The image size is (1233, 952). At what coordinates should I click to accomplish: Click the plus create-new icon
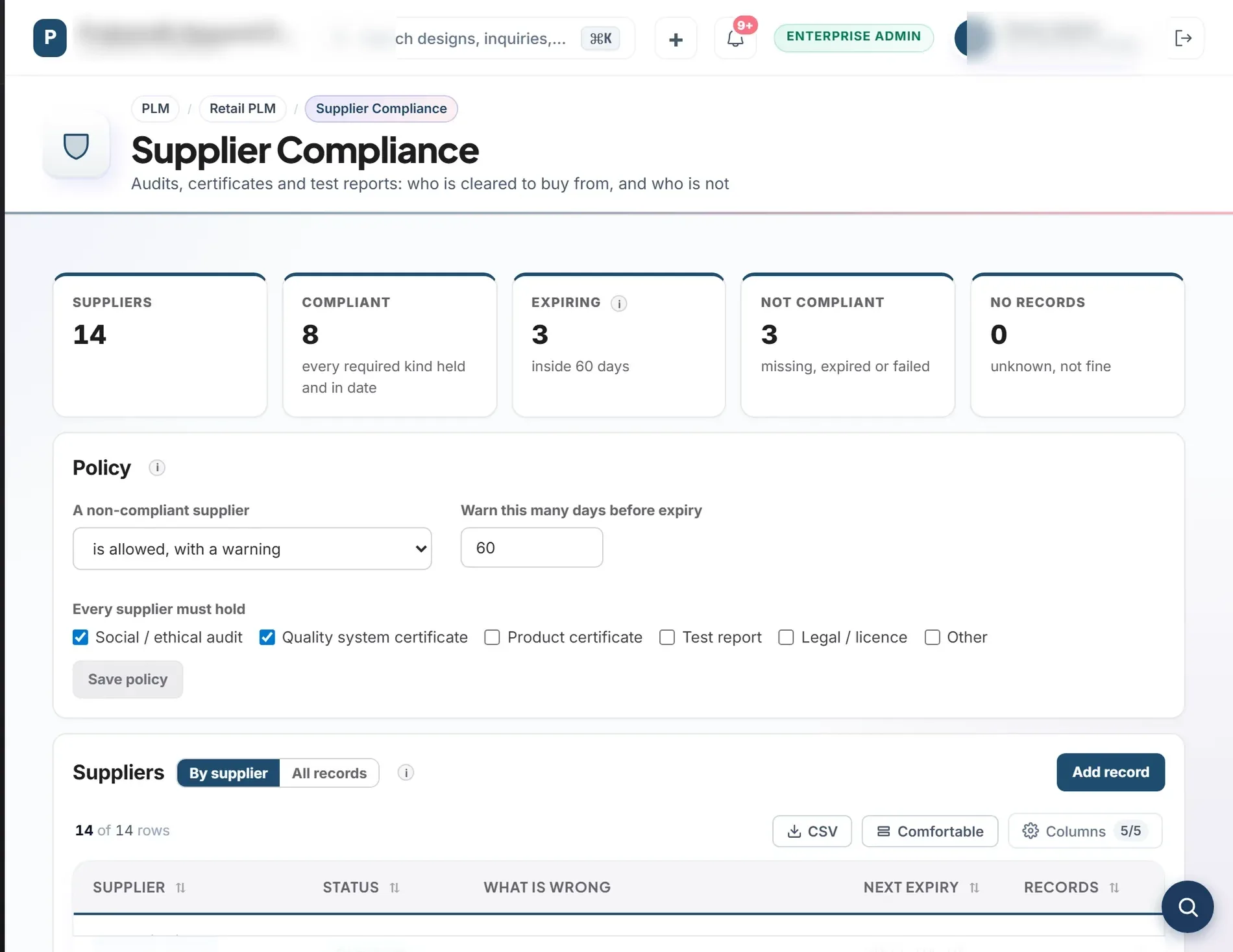click(x=676, y=39)
